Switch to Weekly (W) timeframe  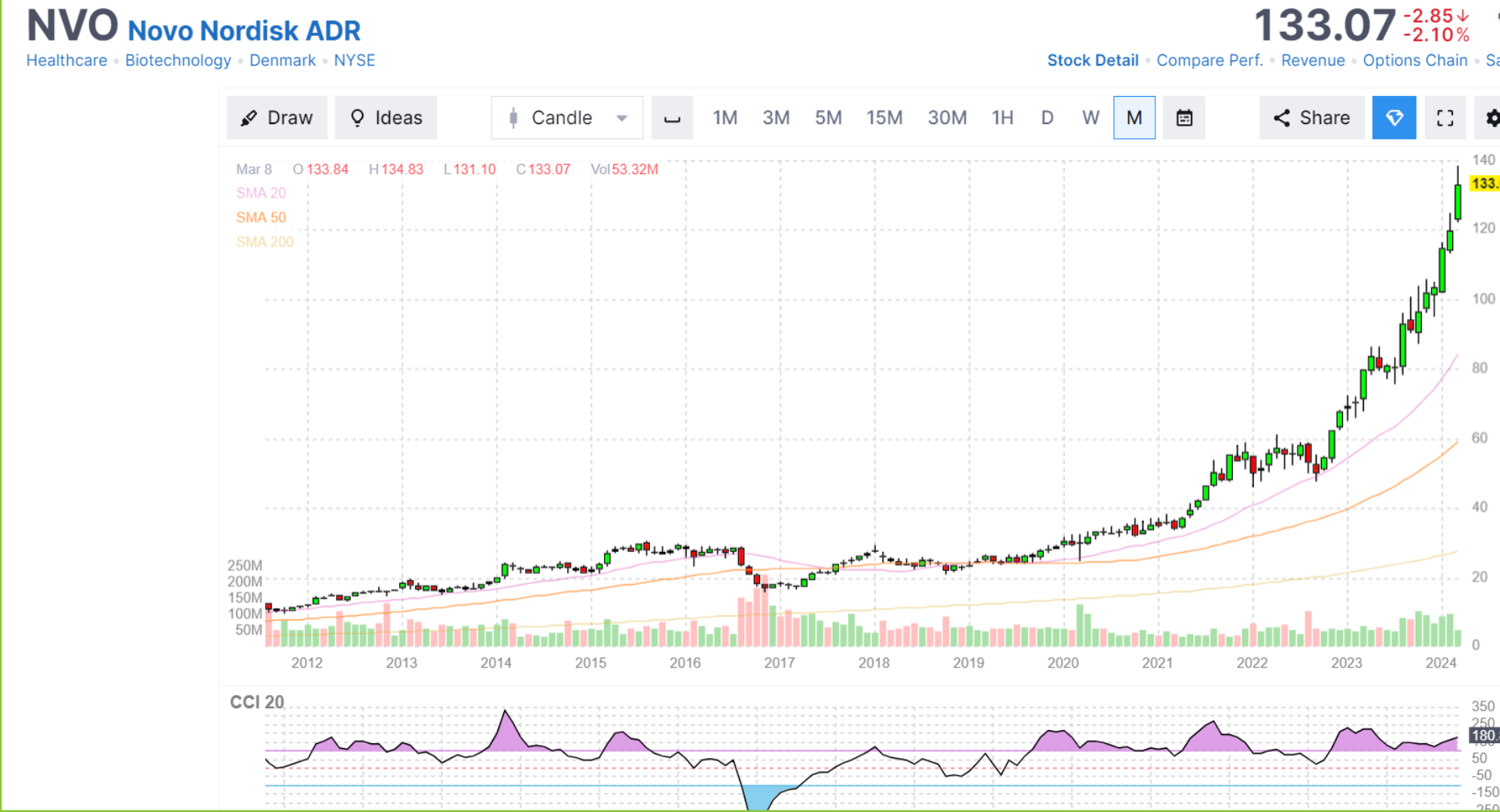[x=1091, y=118]
